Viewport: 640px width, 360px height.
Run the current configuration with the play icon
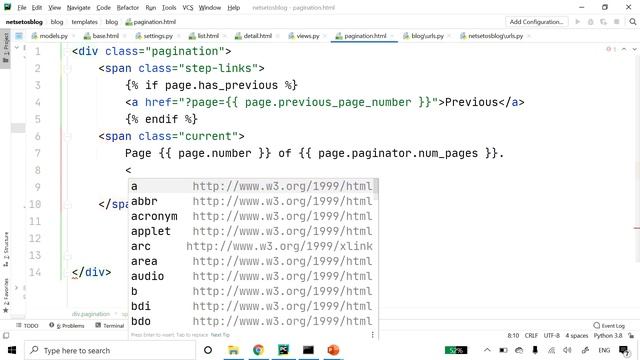(x=578, y=22)
